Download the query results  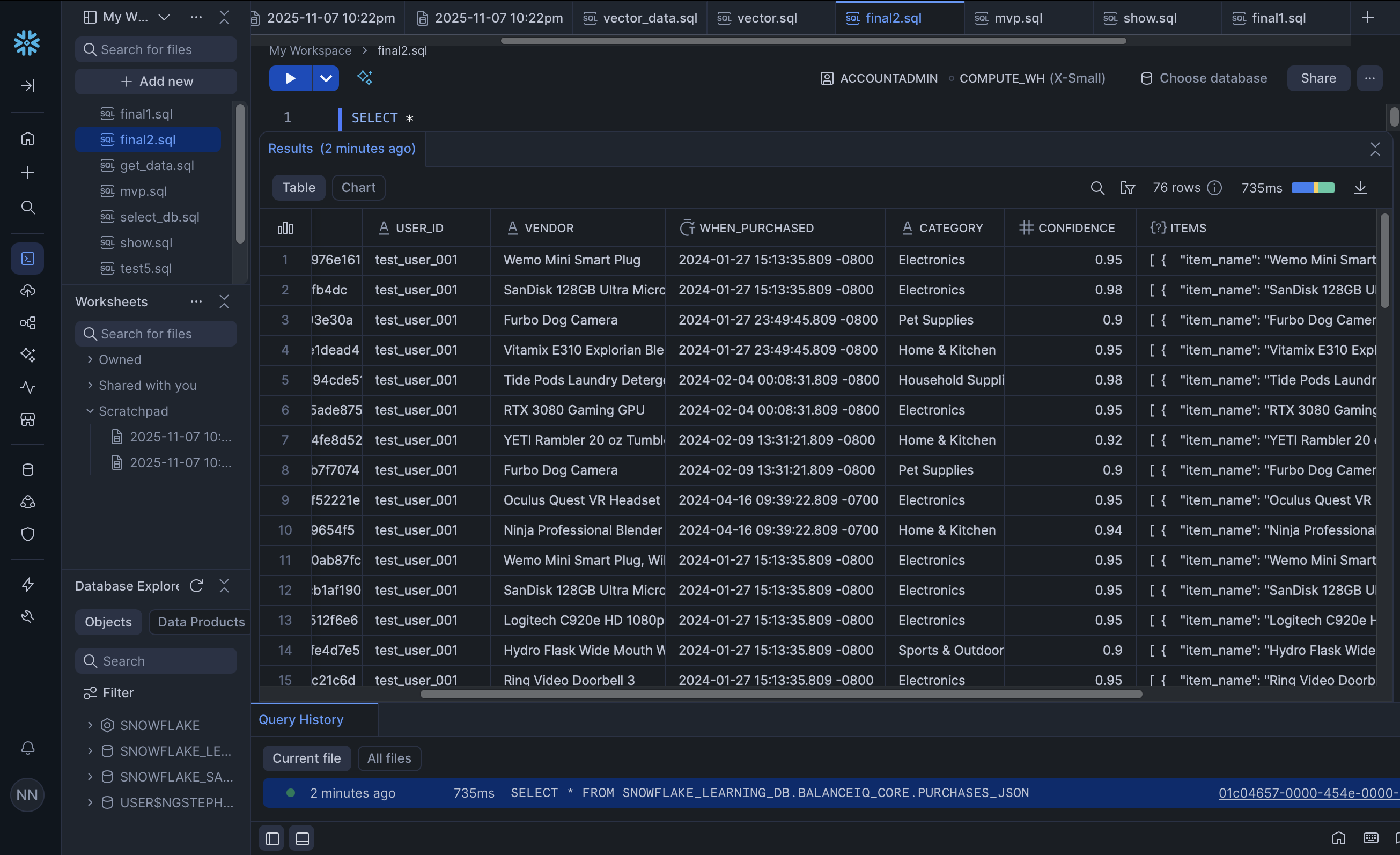click(1360, 188)
